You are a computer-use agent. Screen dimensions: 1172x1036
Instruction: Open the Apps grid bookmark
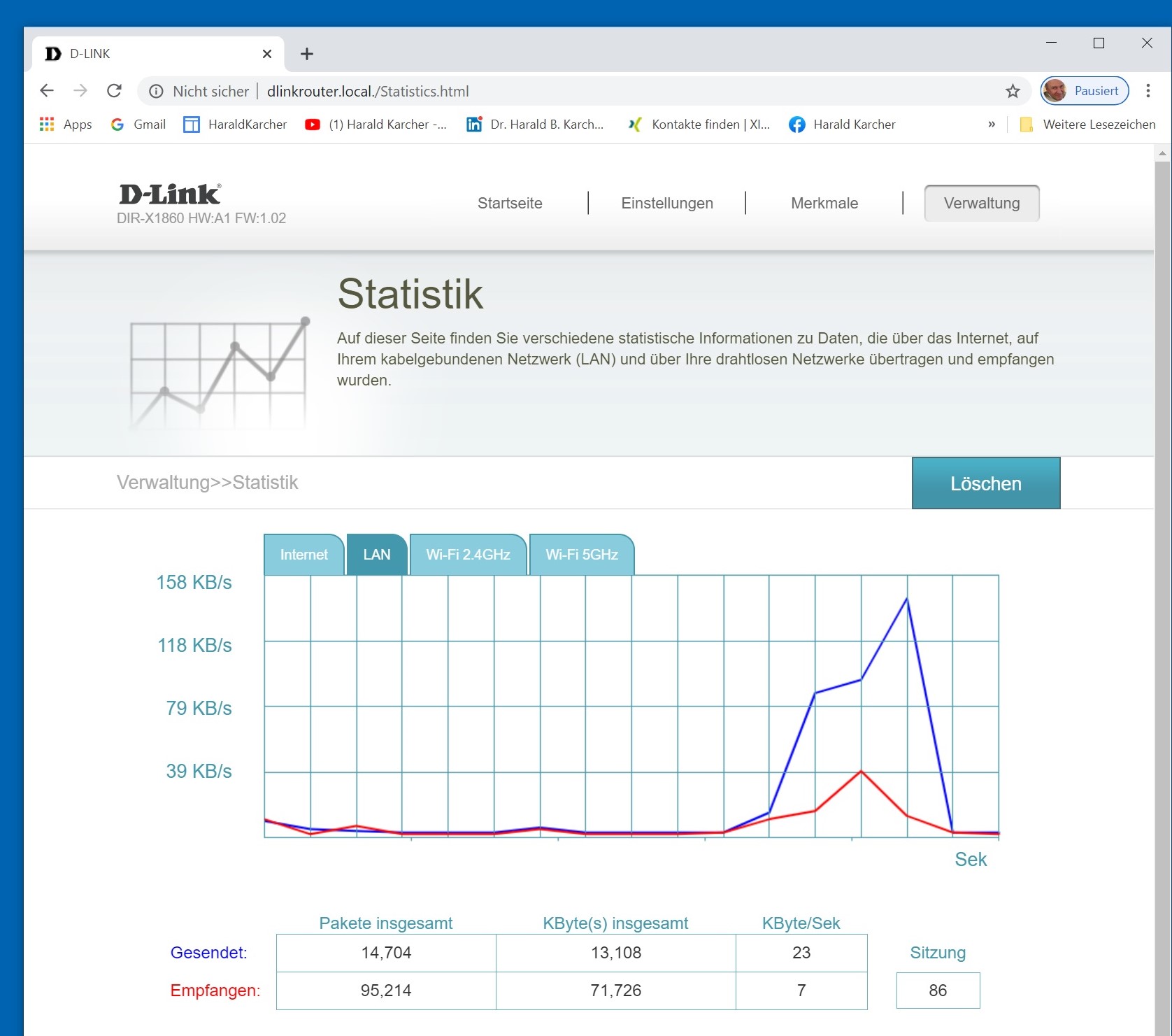pos(66,125)
